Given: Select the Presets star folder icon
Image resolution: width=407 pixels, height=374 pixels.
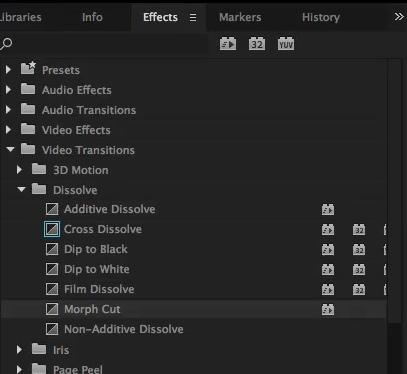Looking at the screenshot, I should pyautogui.click(x=28, y=68).
